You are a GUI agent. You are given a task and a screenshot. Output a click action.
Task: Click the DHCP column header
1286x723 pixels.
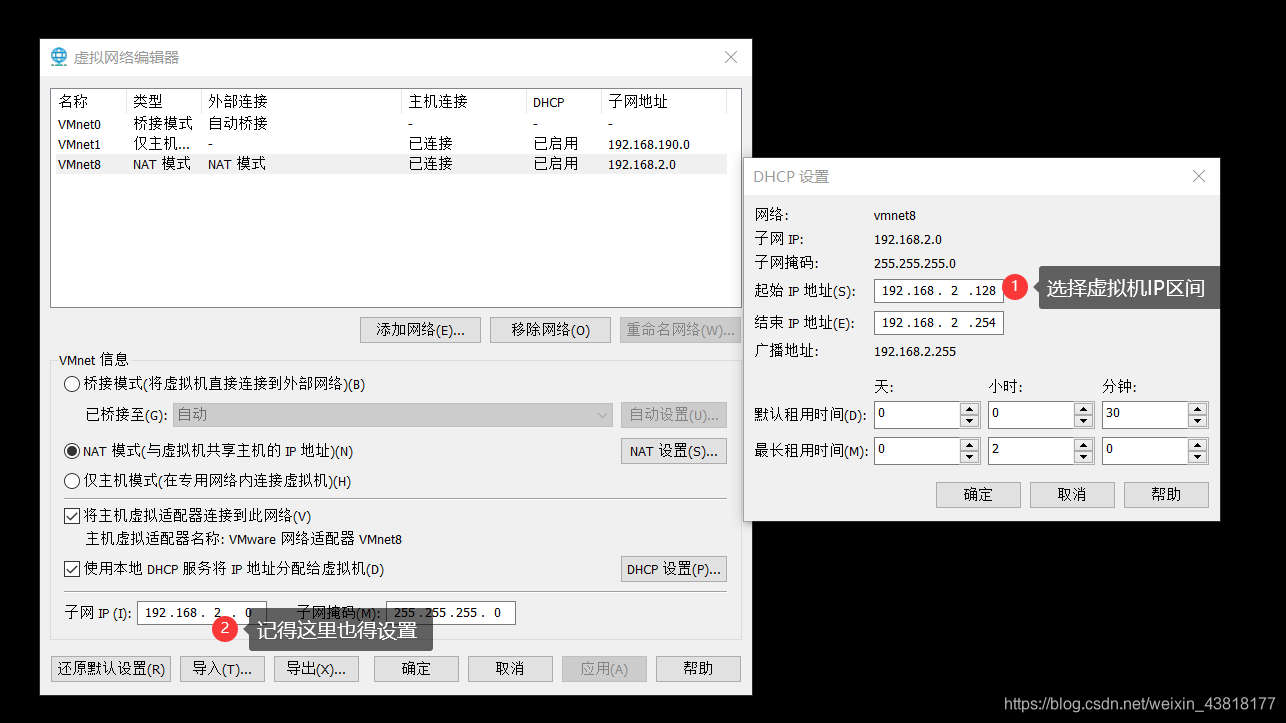pos(564,102)
